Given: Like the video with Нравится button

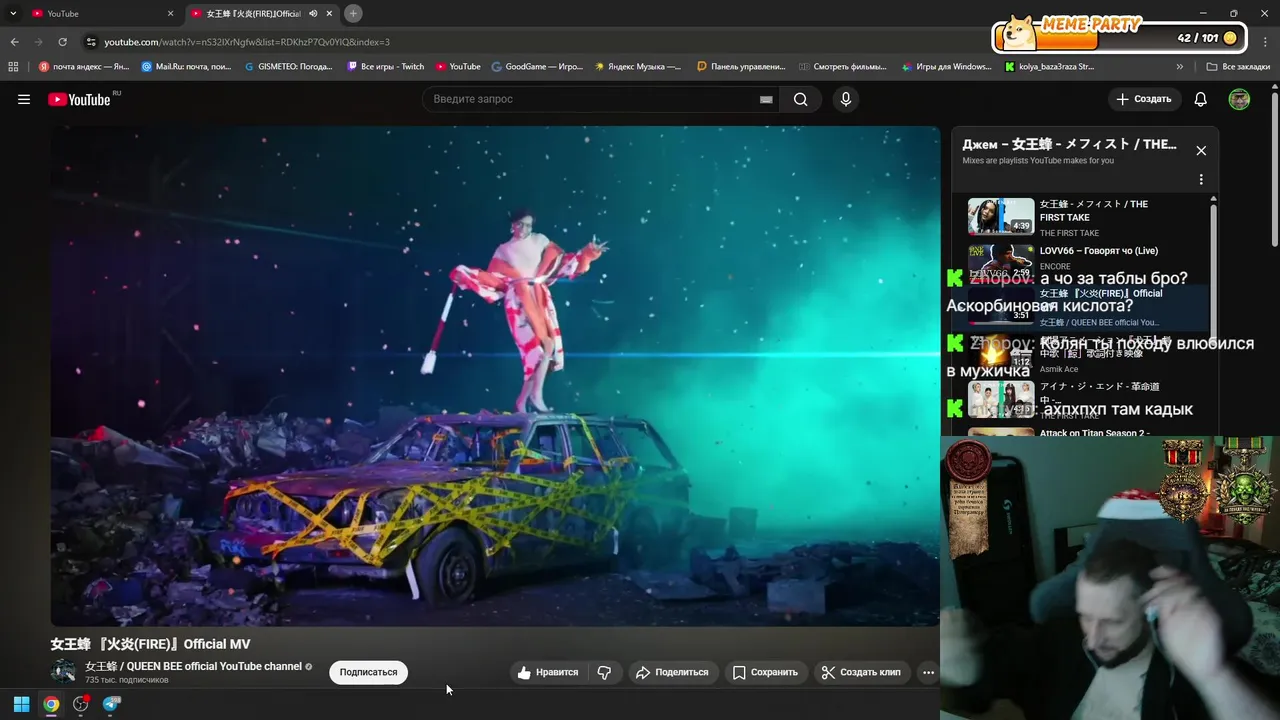Looking at the screenshot, I should click(x=548, y=672).
